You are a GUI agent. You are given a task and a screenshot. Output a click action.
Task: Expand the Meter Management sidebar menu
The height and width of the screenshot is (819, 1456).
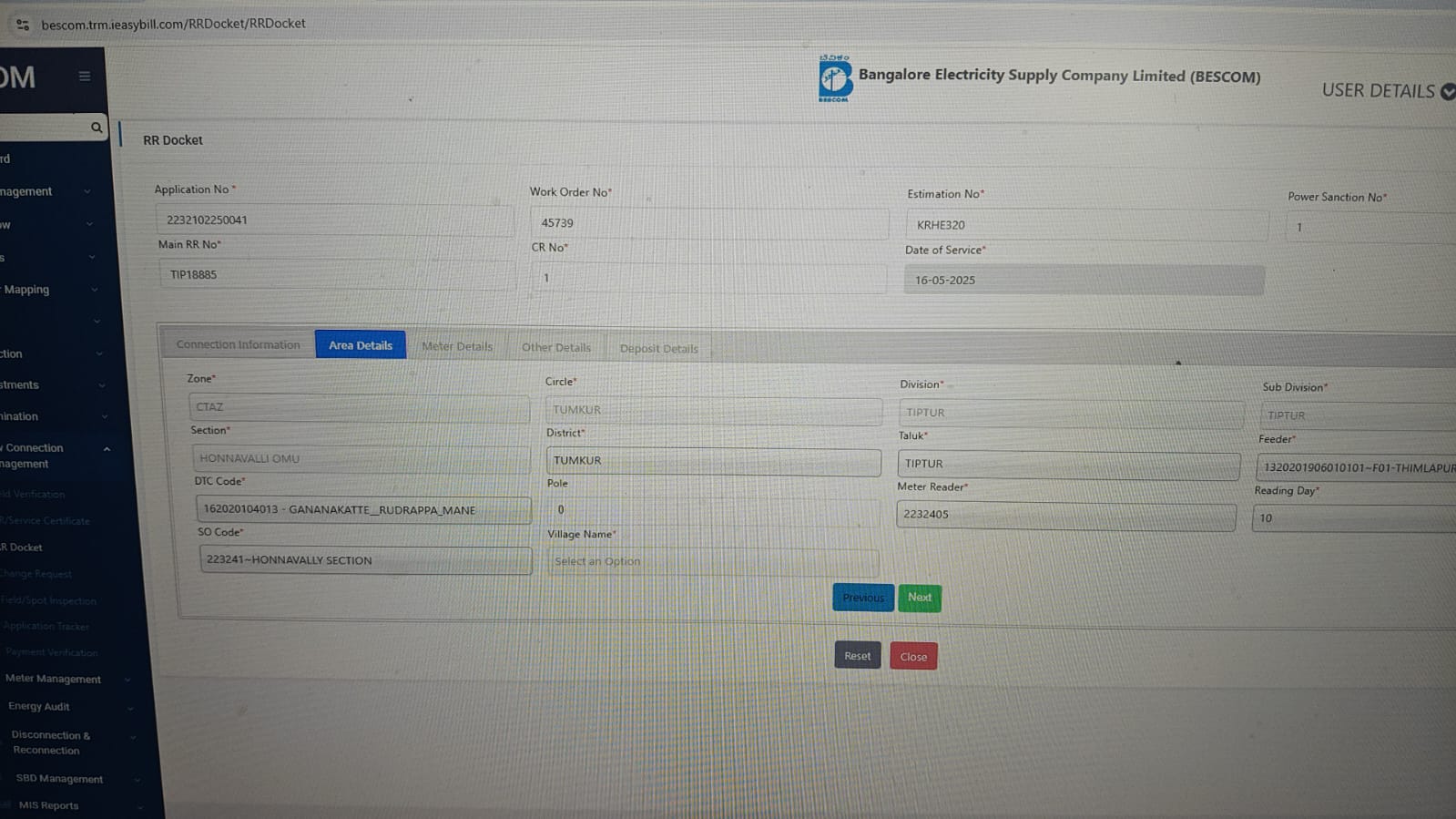[x=68, y=680]
